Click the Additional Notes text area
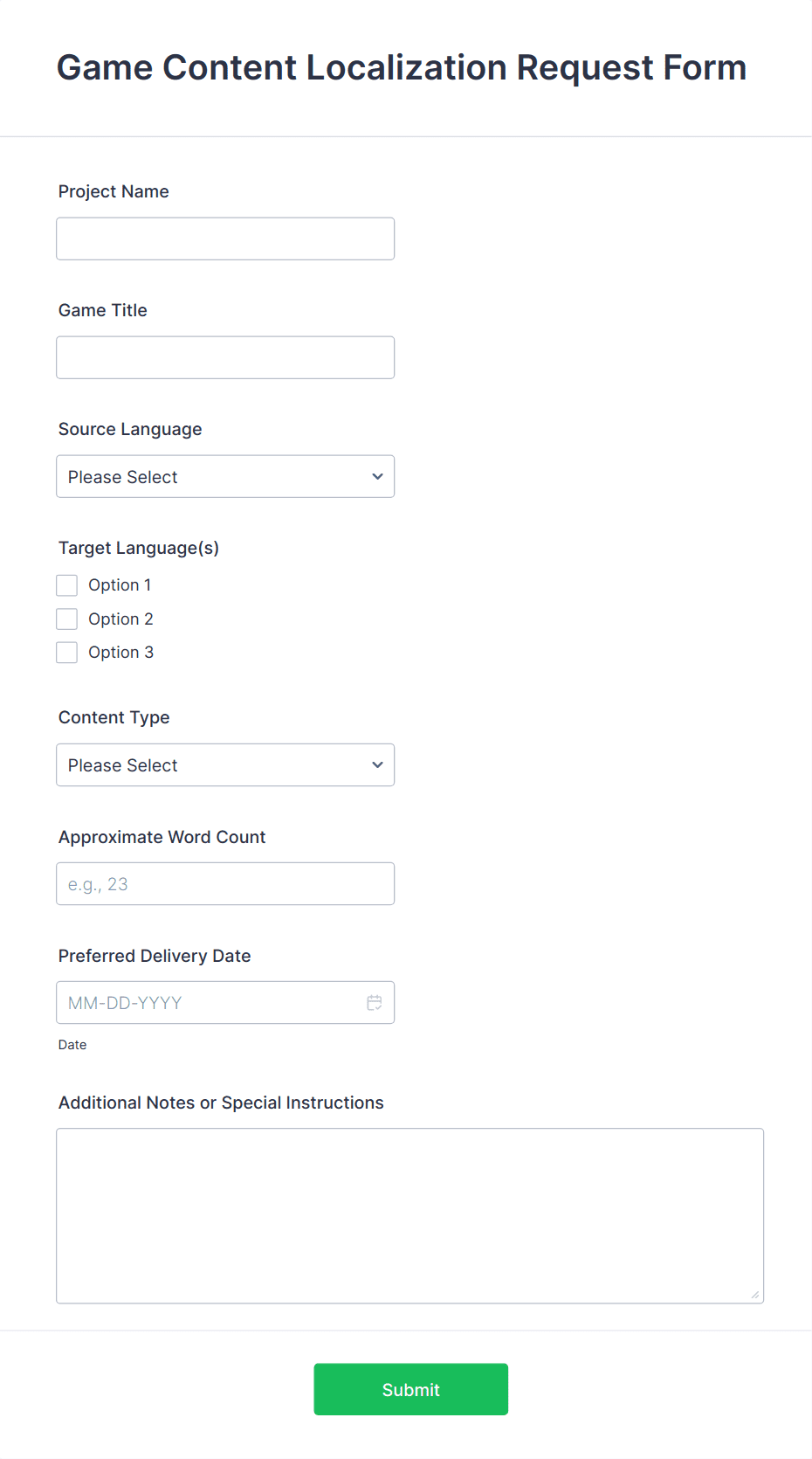 [x=409, y=1215]
